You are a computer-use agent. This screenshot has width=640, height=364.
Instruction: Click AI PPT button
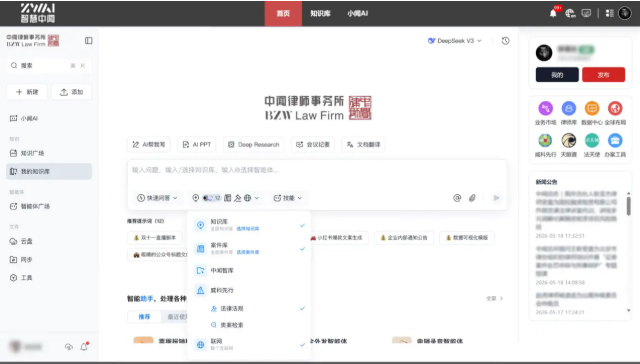point(197,144)
